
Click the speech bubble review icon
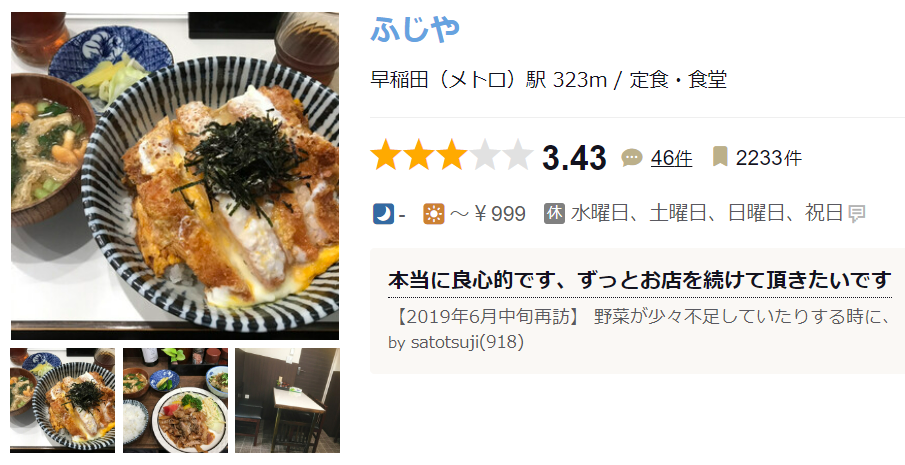tap(632, 158)
